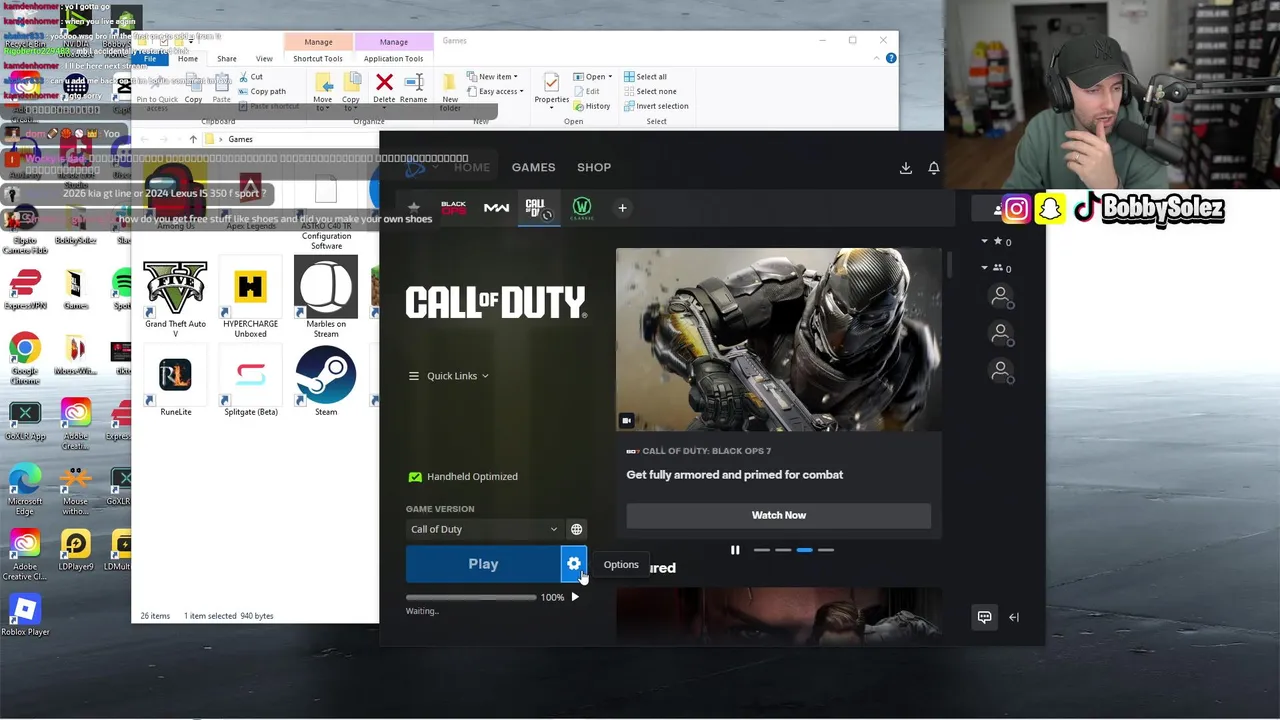The image size is (1280, 720).
Task: Open the File tab in Explorer
Action: [x=149, y=59]
